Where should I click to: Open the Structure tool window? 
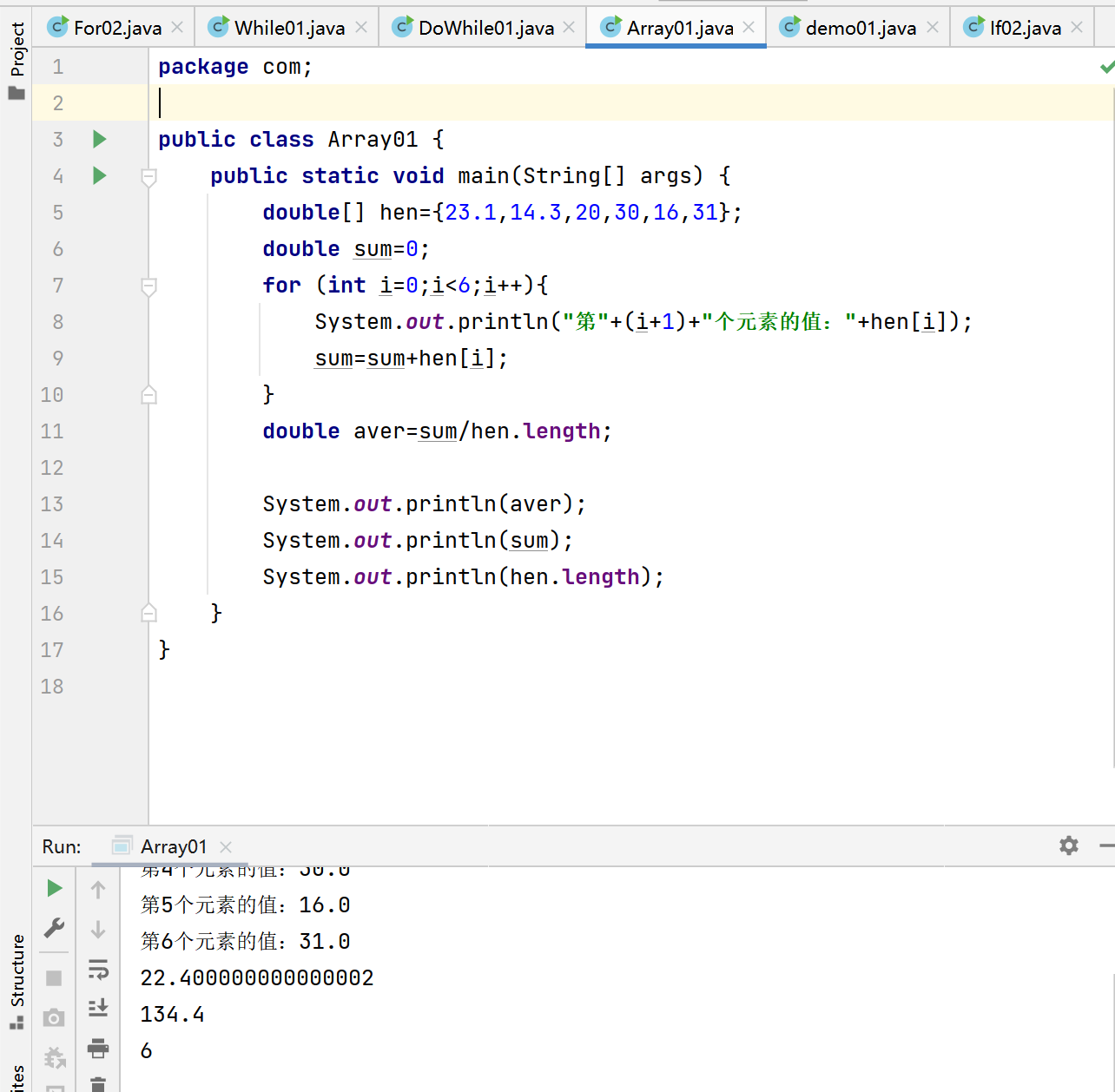point(16,981)
